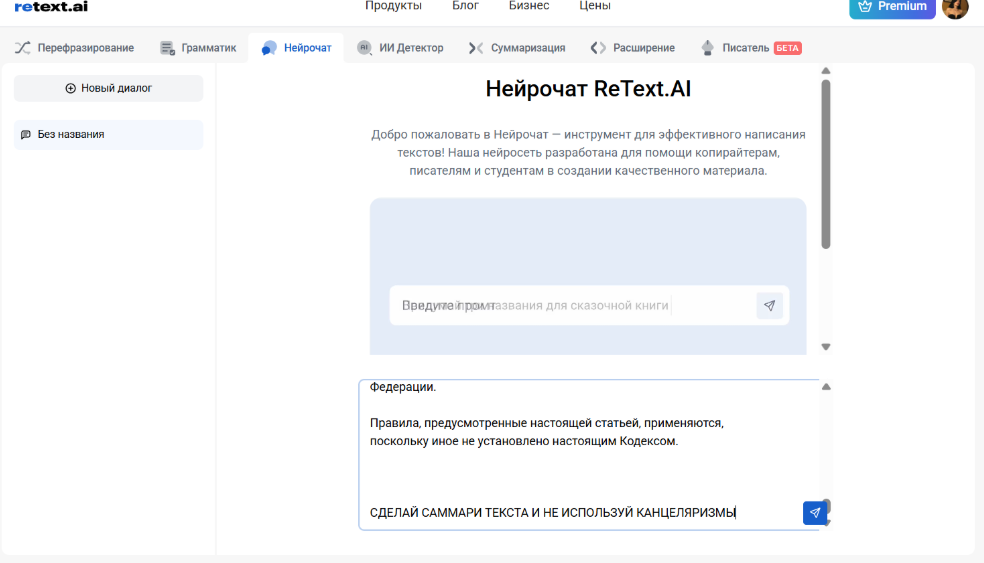This screenshot has width=984, height=563.
Task: Open the Бизнес menu item
Action: click(x=529, y=6)
